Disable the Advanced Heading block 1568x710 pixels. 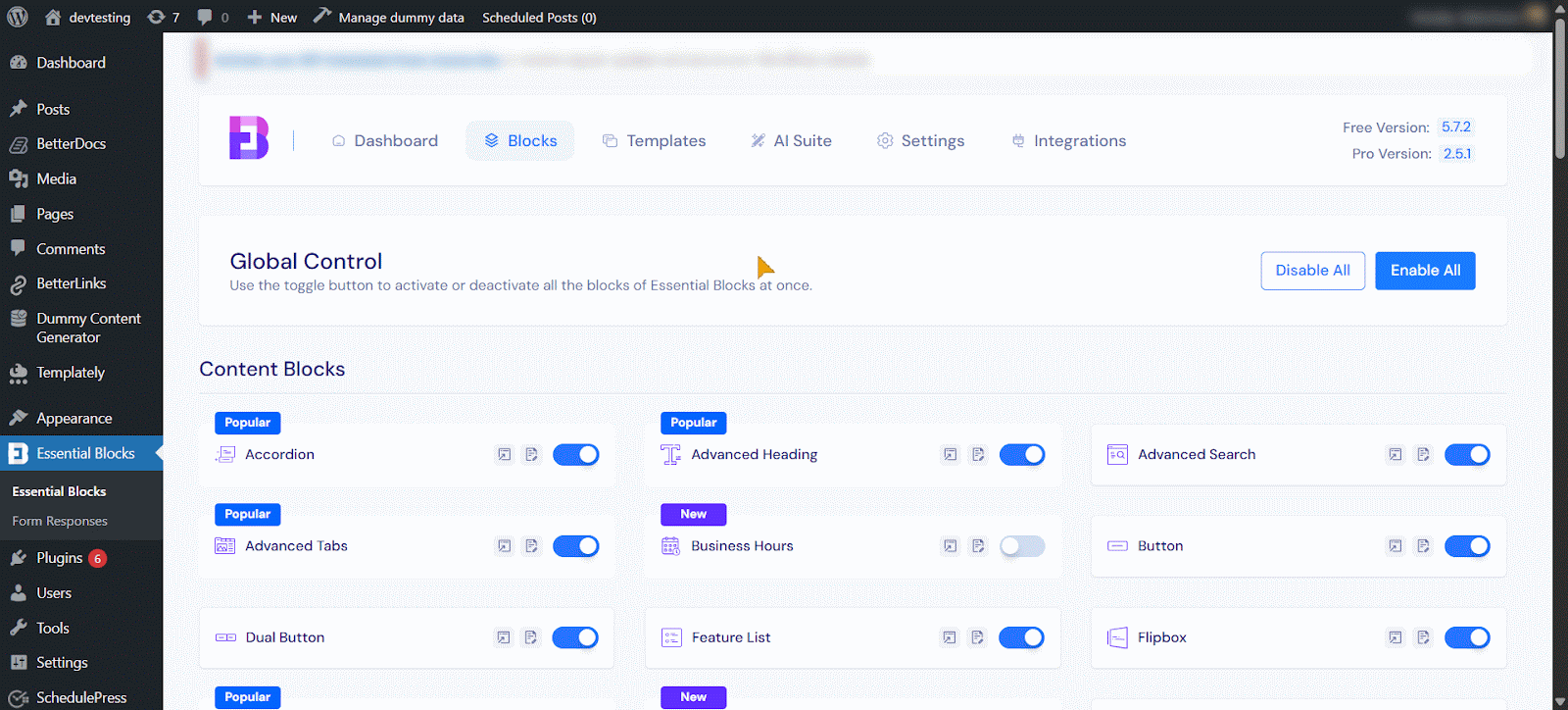1022,454
